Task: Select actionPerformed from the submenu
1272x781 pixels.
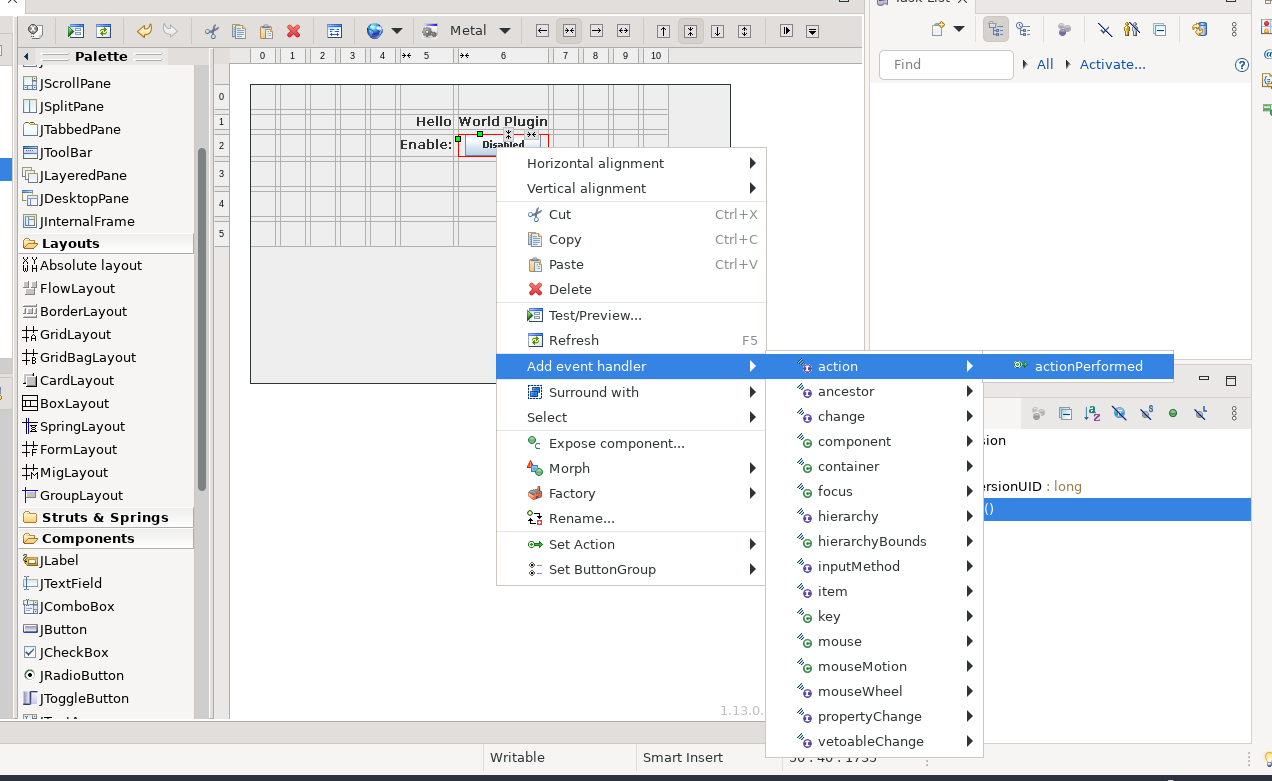Action: (1088, 366)
